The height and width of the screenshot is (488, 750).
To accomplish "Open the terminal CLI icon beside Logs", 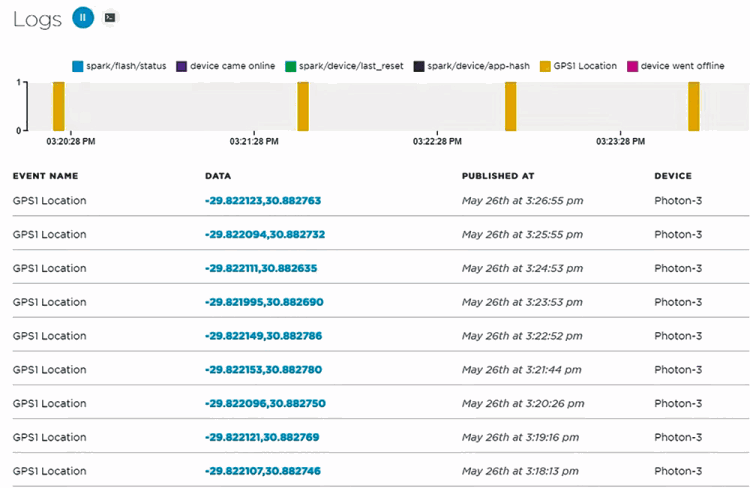I will pos(110,17).
